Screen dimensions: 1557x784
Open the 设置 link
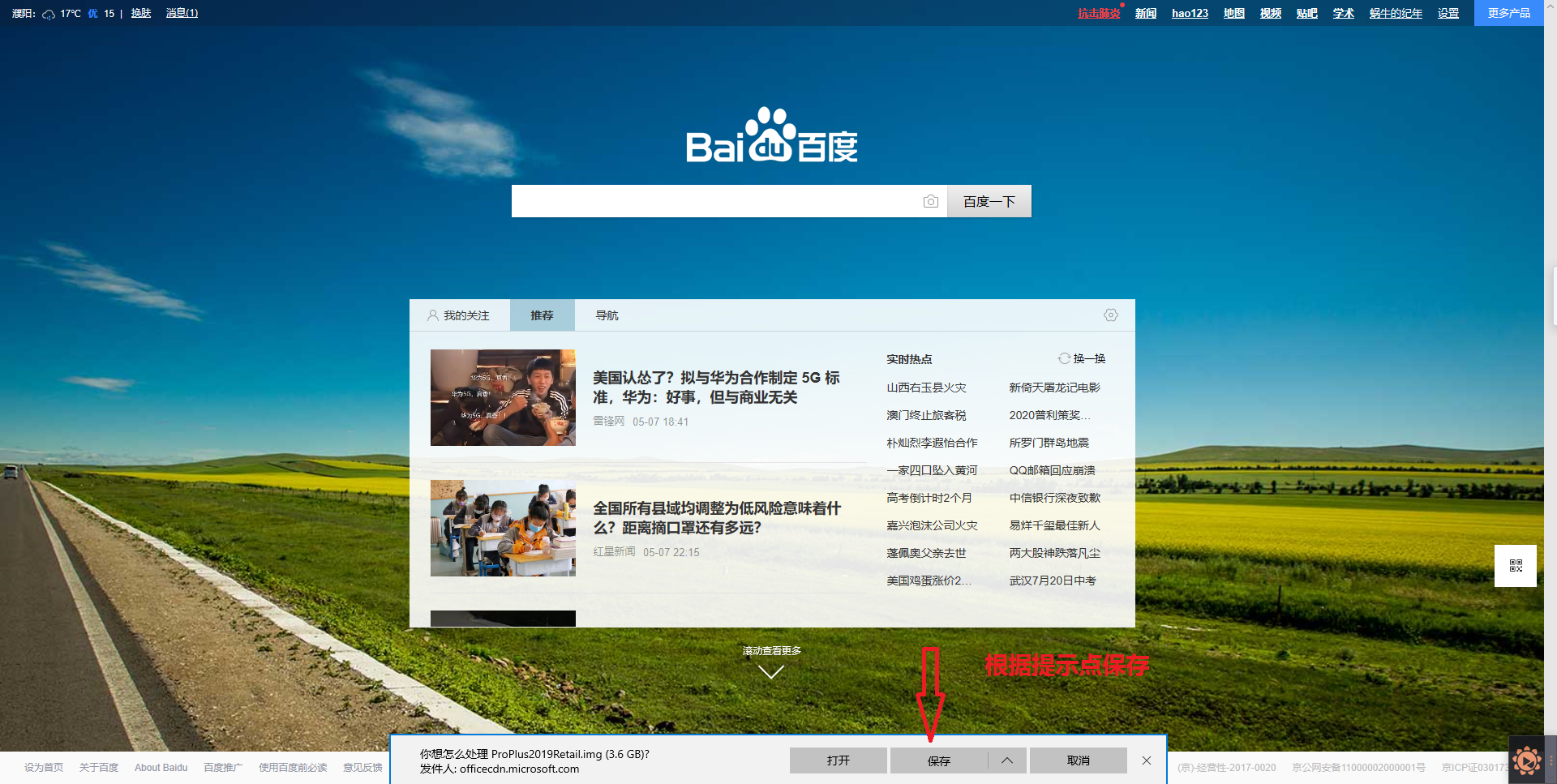[x=1448, y=13]
